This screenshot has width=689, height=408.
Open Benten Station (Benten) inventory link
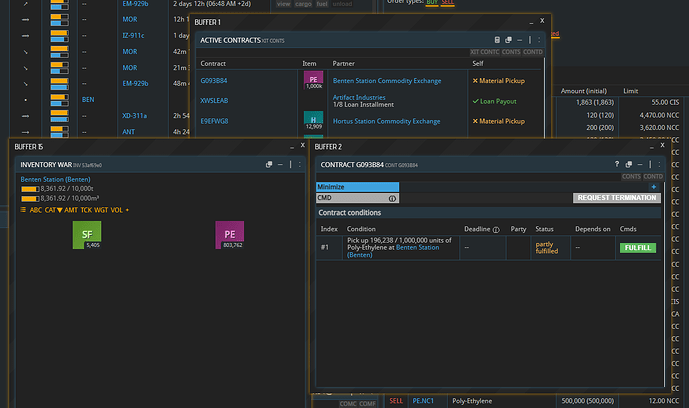click(x=55, y=179)
